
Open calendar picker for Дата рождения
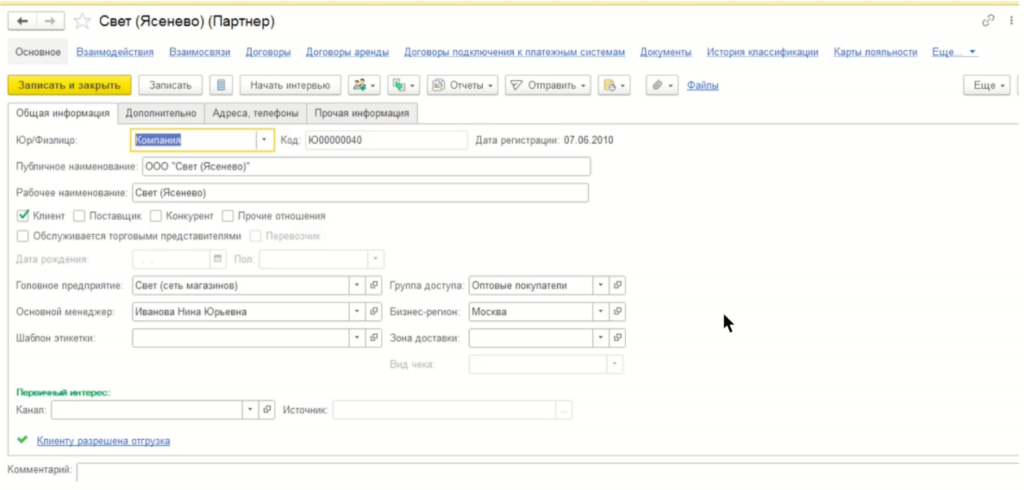point(218,259)
